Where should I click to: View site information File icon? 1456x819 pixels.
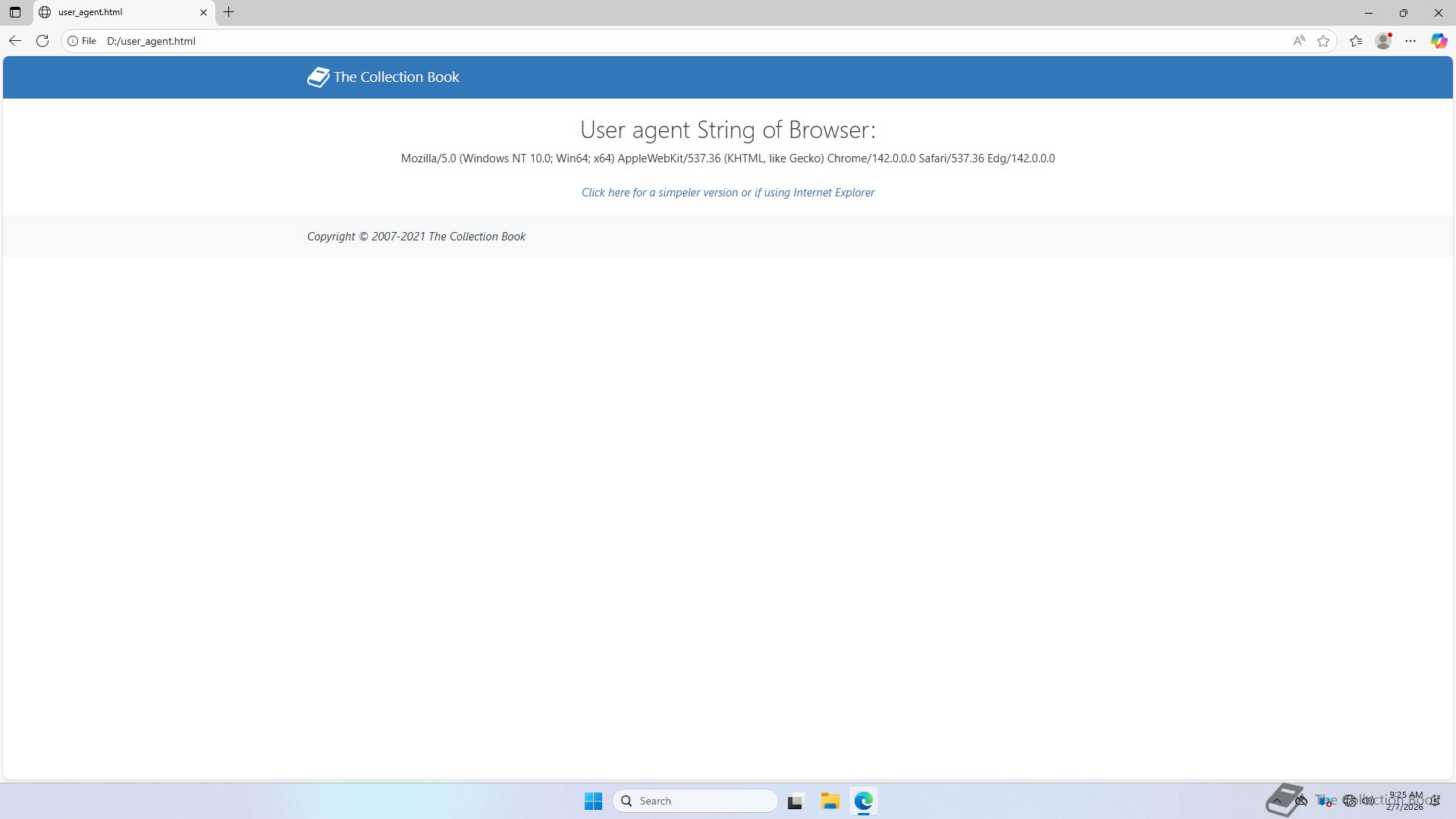pos(82,41)
